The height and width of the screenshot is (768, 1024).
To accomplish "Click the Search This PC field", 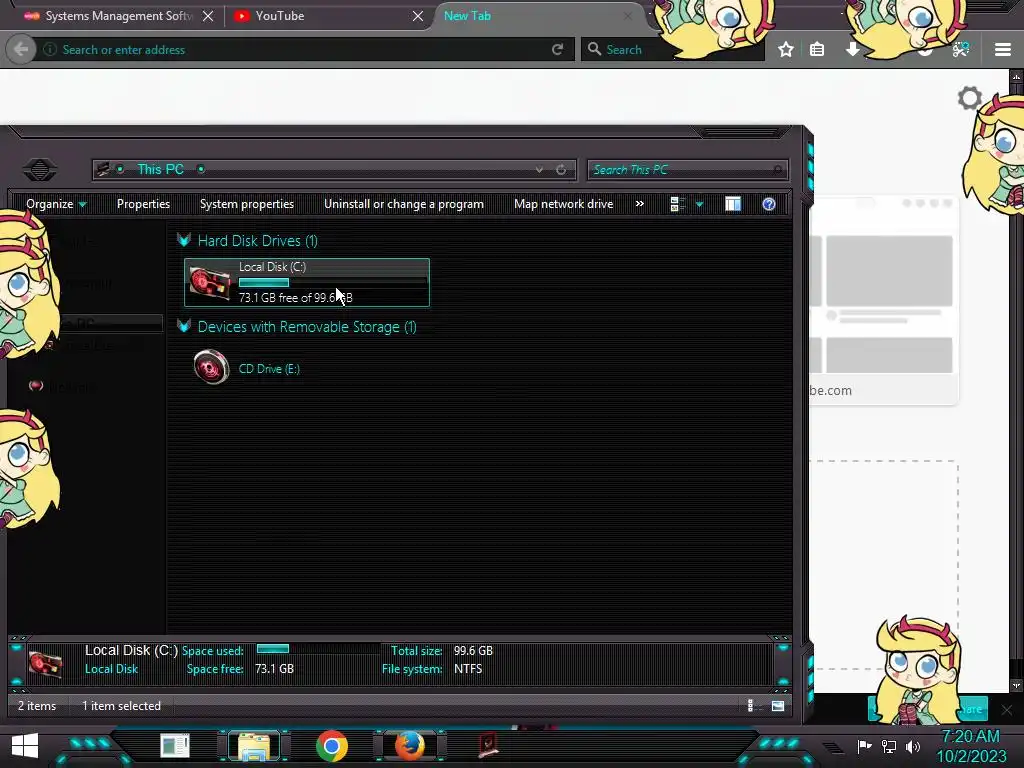I will [687, 170].
